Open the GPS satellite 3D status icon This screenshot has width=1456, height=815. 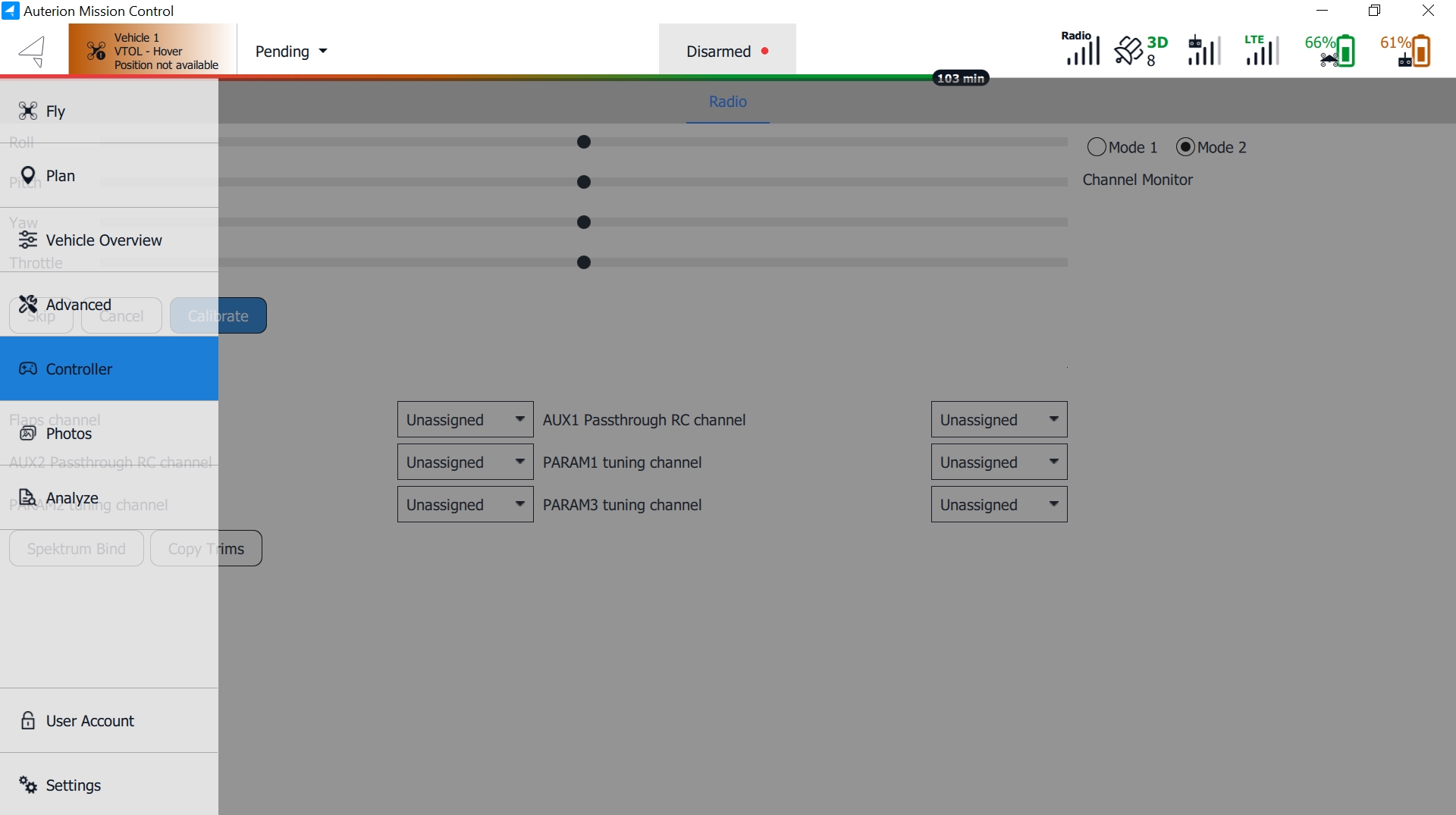1141,51
